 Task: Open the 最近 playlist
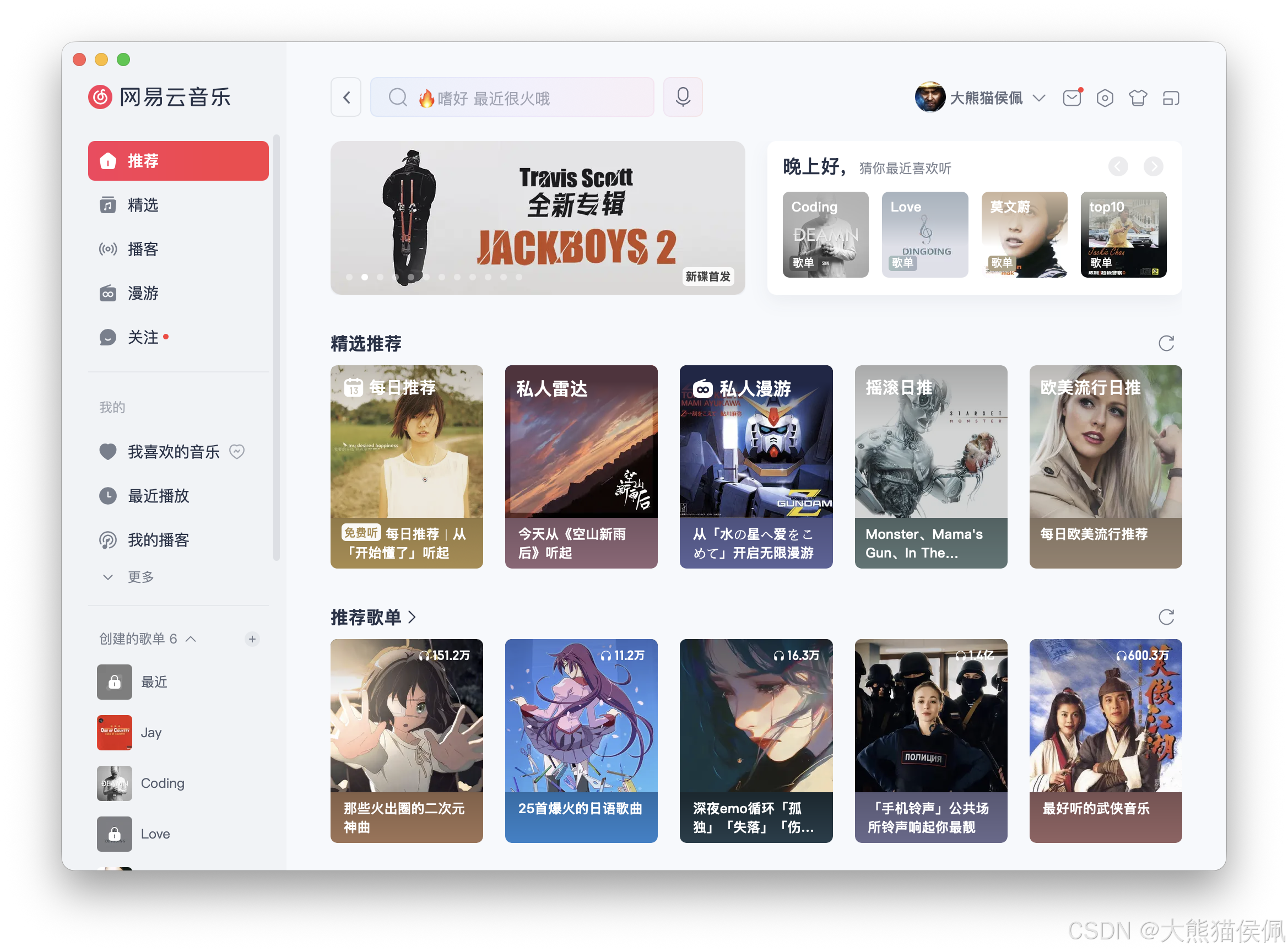pos(178,682)
